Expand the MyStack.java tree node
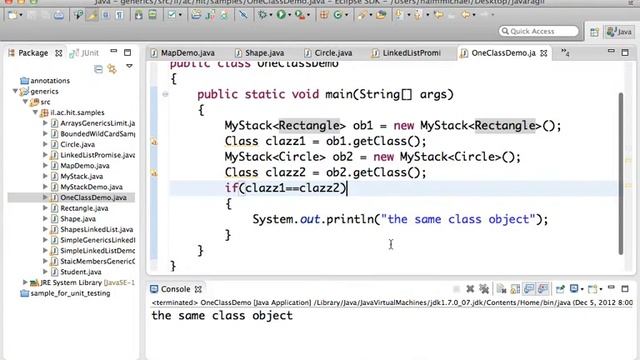 click(x=45, y=176)
